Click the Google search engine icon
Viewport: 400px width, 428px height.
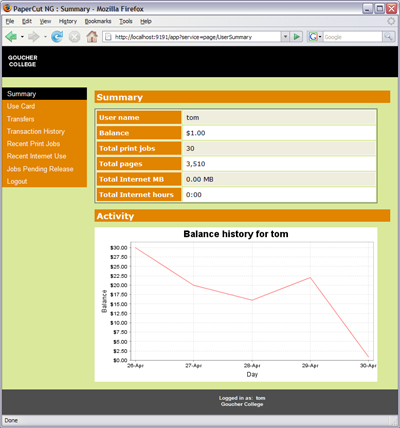313,37
